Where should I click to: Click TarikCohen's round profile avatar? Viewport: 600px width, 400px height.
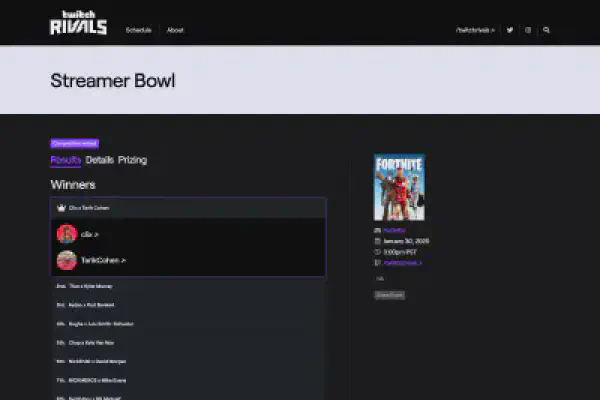67,260
